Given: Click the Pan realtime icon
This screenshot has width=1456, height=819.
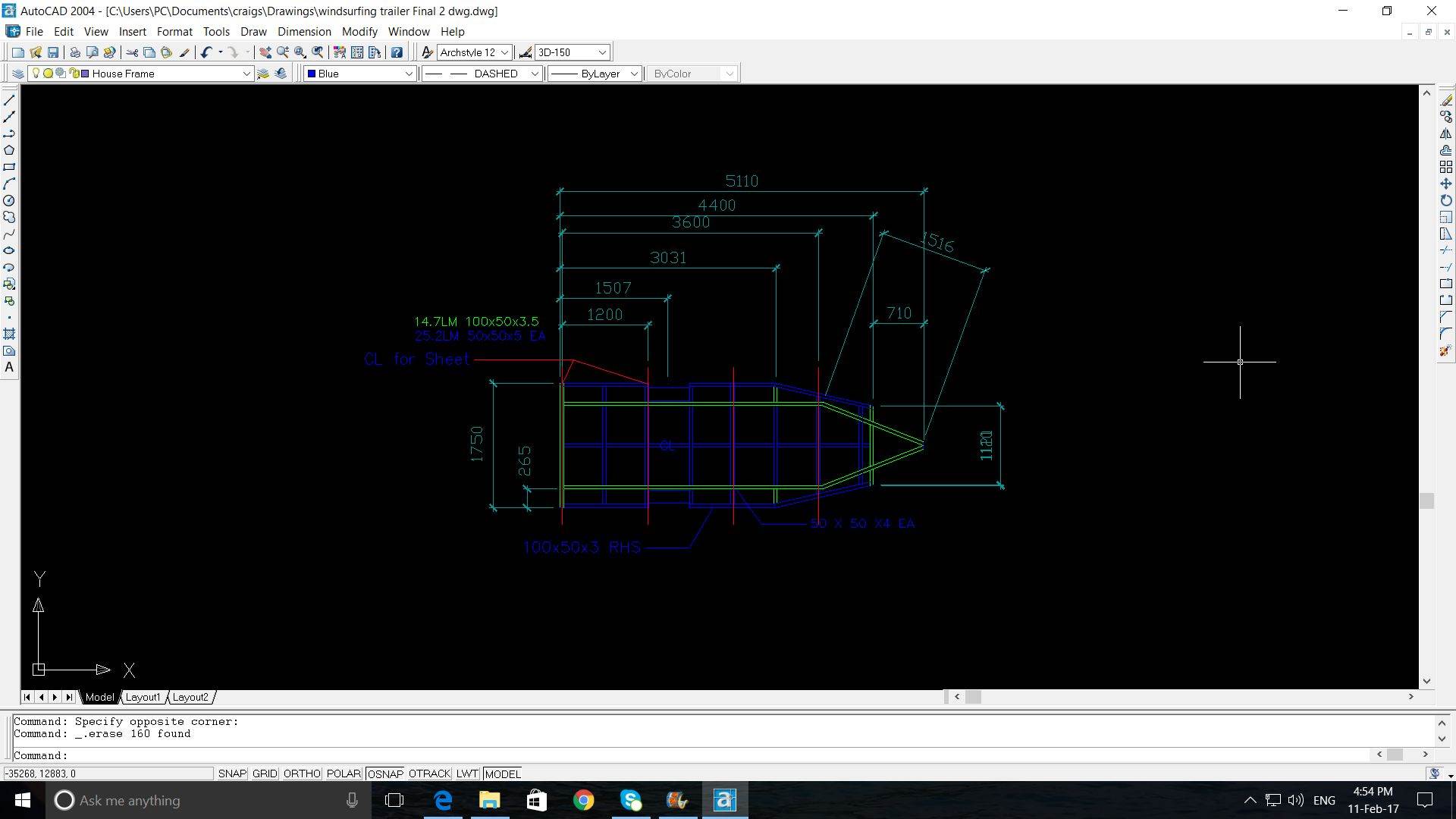Looking at the screenshot, I should click(x=265, y=52).
